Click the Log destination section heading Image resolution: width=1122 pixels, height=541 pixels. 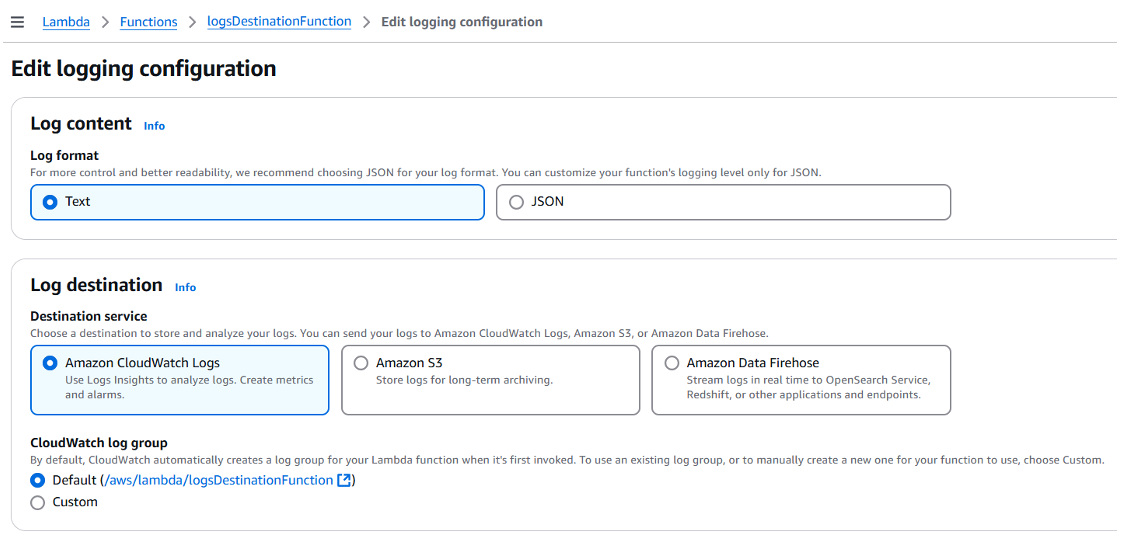97,285
